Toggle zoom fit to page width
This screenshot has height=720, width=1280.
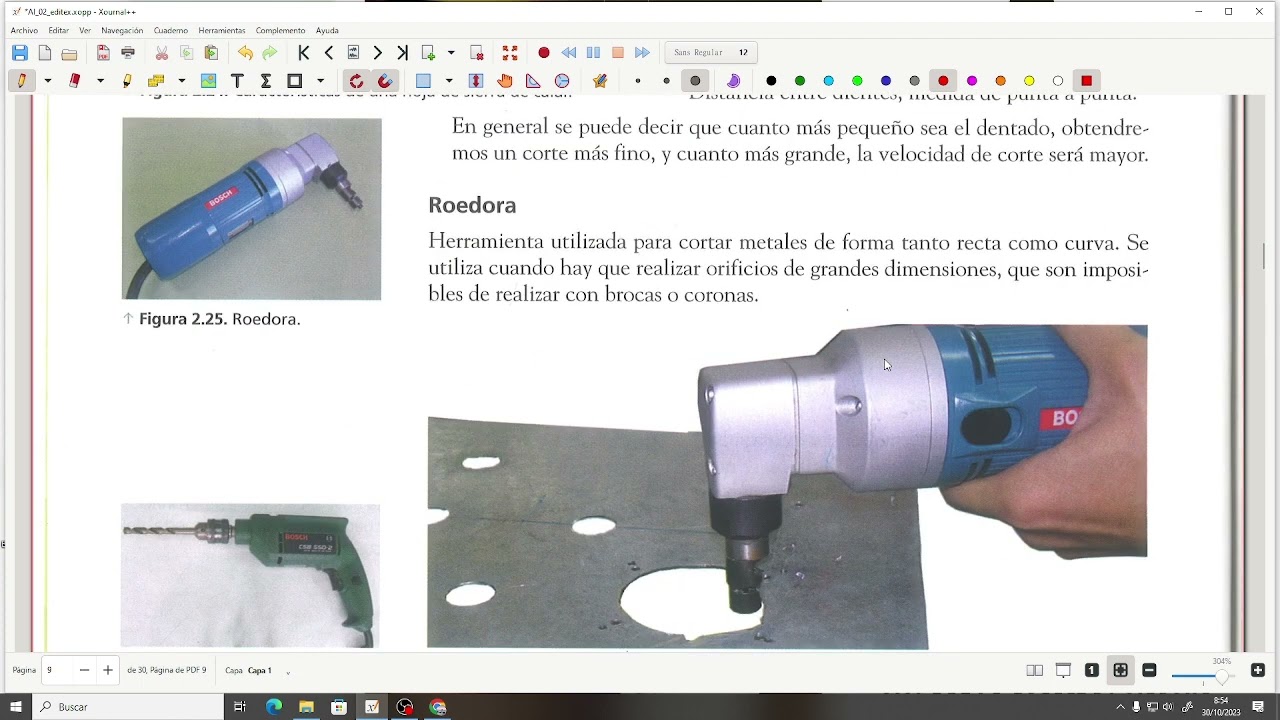(x=1120, y=671)
